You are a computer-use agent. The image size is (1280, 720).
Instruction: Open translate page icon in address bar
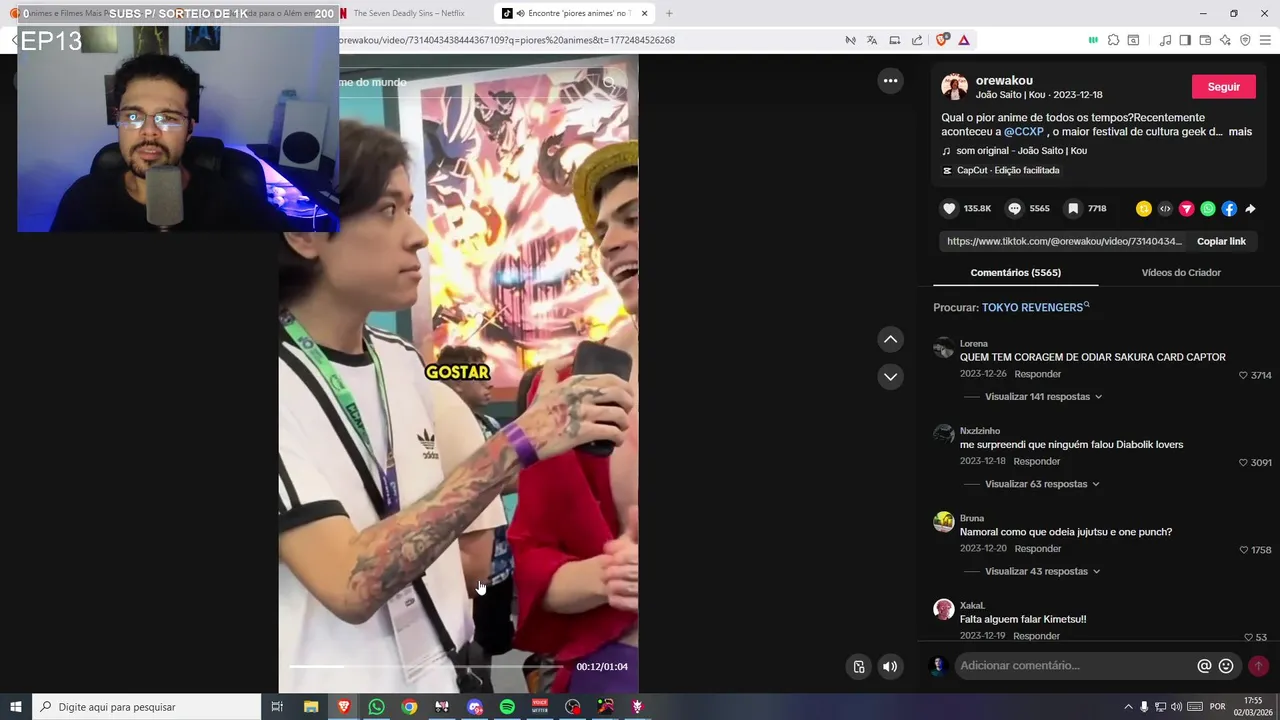[x=872, y=40]
